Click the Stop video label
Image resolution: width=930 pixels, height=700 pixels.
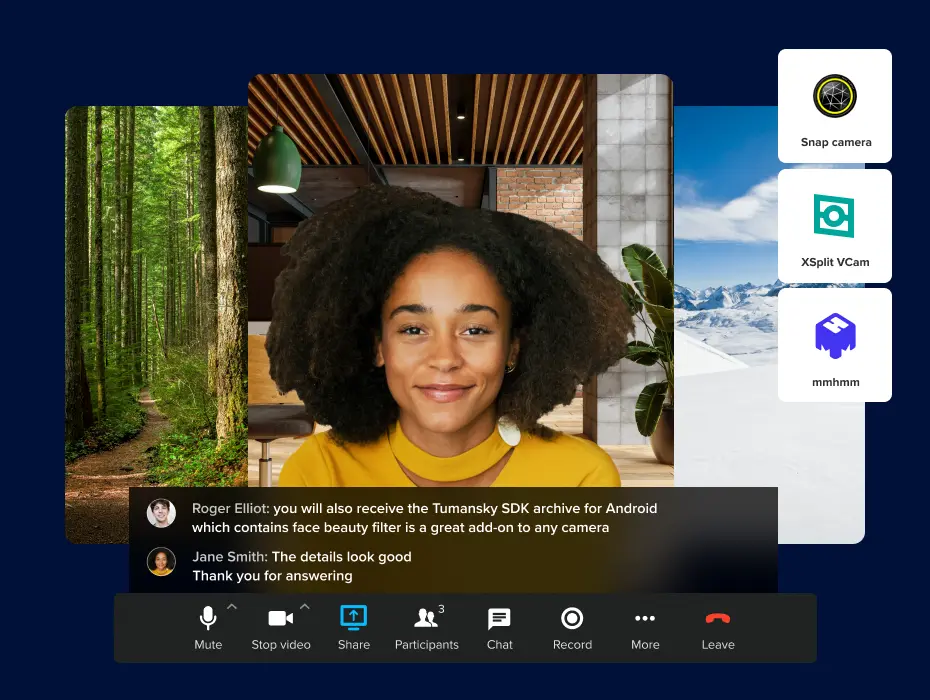[281, 645]
